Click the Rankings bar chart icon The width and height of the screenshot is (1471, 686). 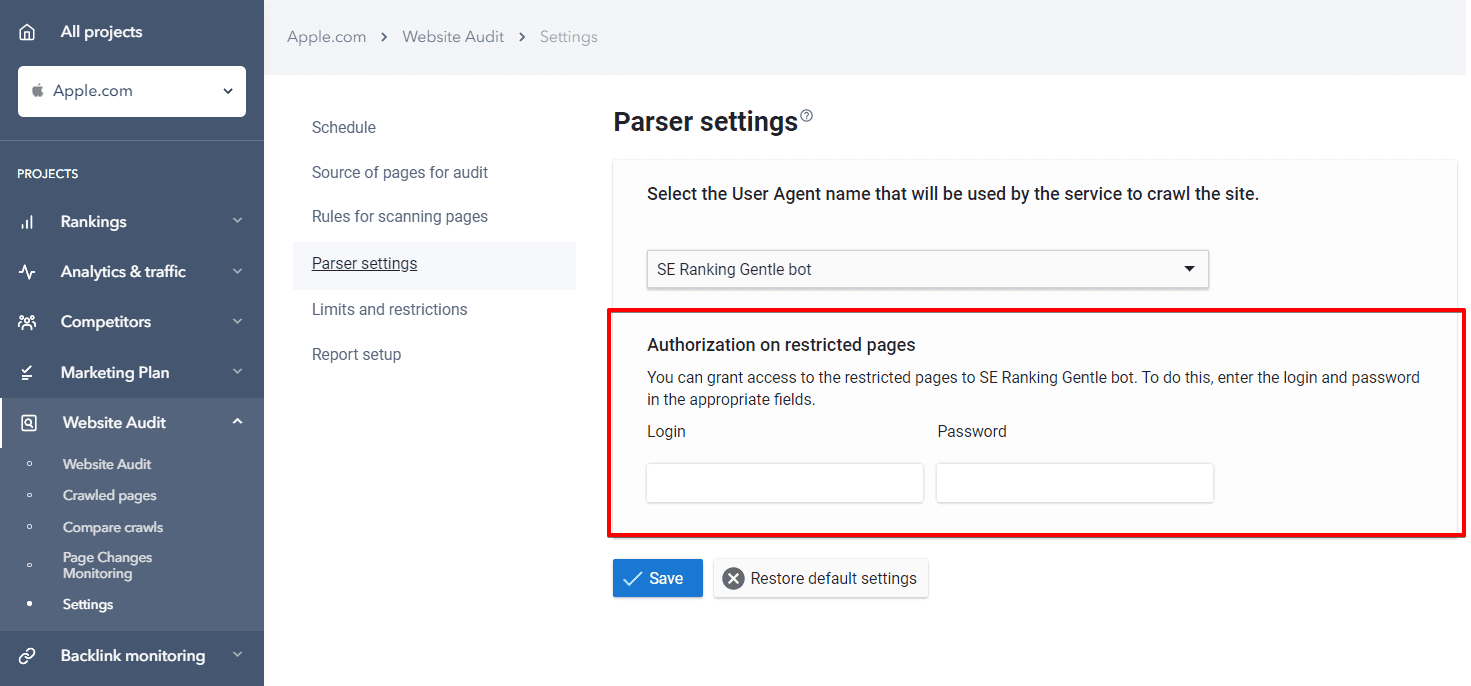(27, 222)
